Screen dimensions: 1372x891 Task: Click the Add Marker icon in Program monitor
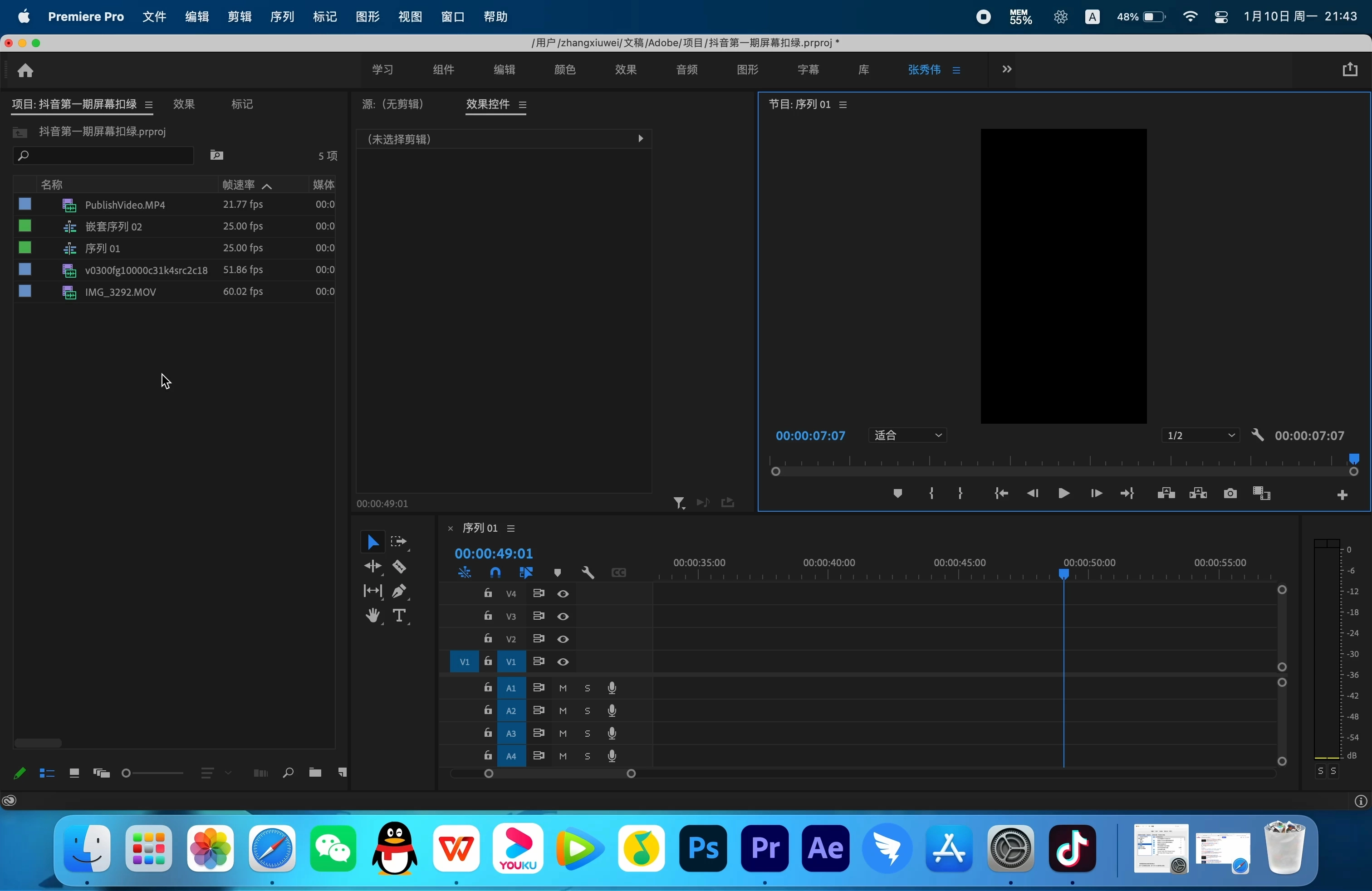[x=897, y=494]
